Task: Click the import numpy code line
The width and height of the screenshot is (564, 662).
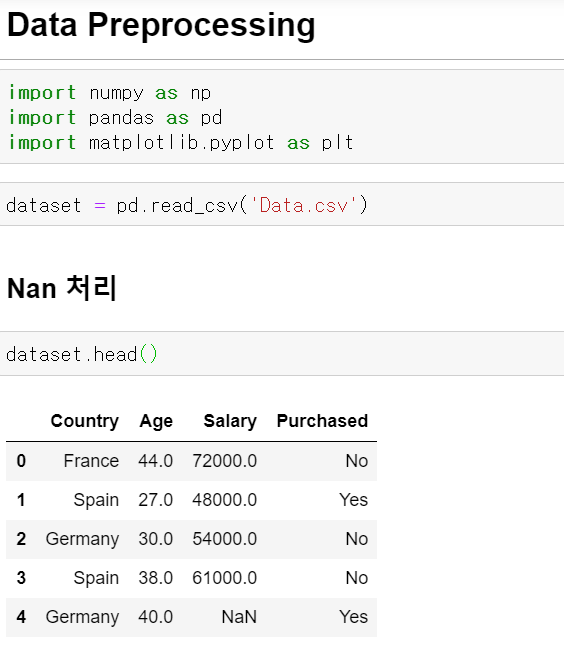Action: [109, 92]
